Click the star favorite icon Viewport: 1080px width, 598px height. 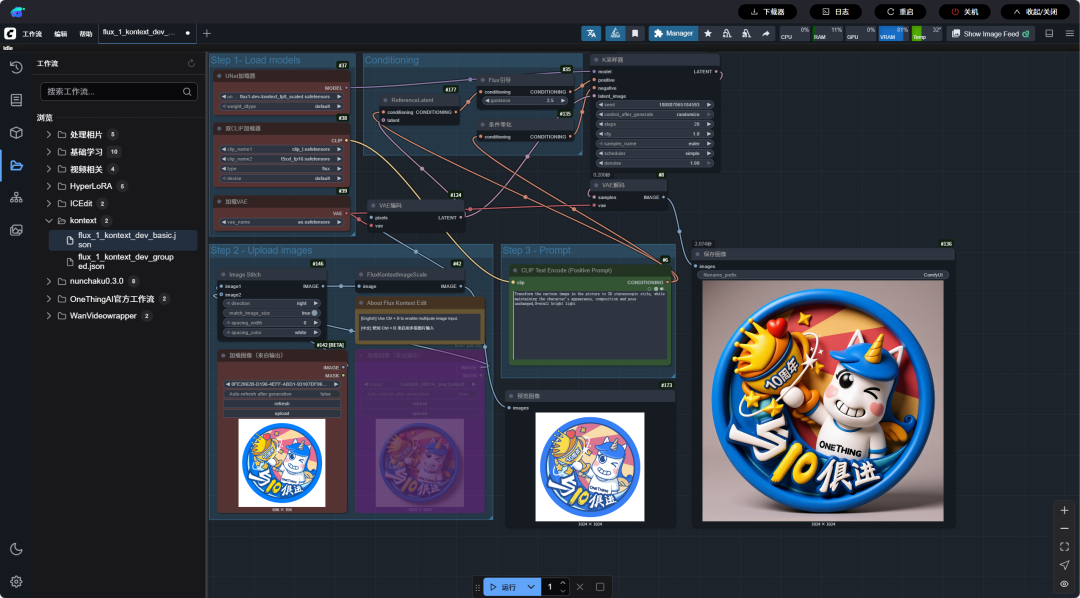[707, 33]
